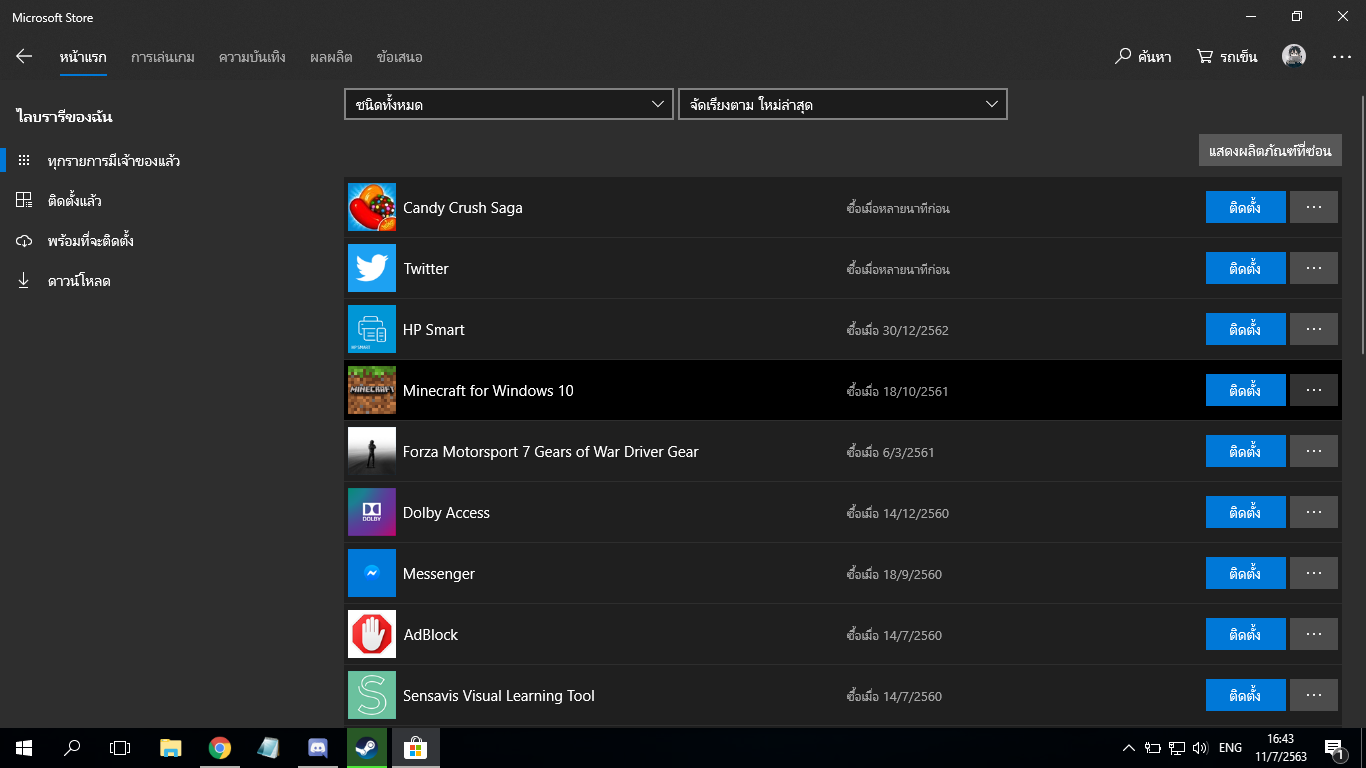Viewport: 1366px width, 768px height.
Task: Open Task View from the taskbar
Action: [x=120, y=747]
